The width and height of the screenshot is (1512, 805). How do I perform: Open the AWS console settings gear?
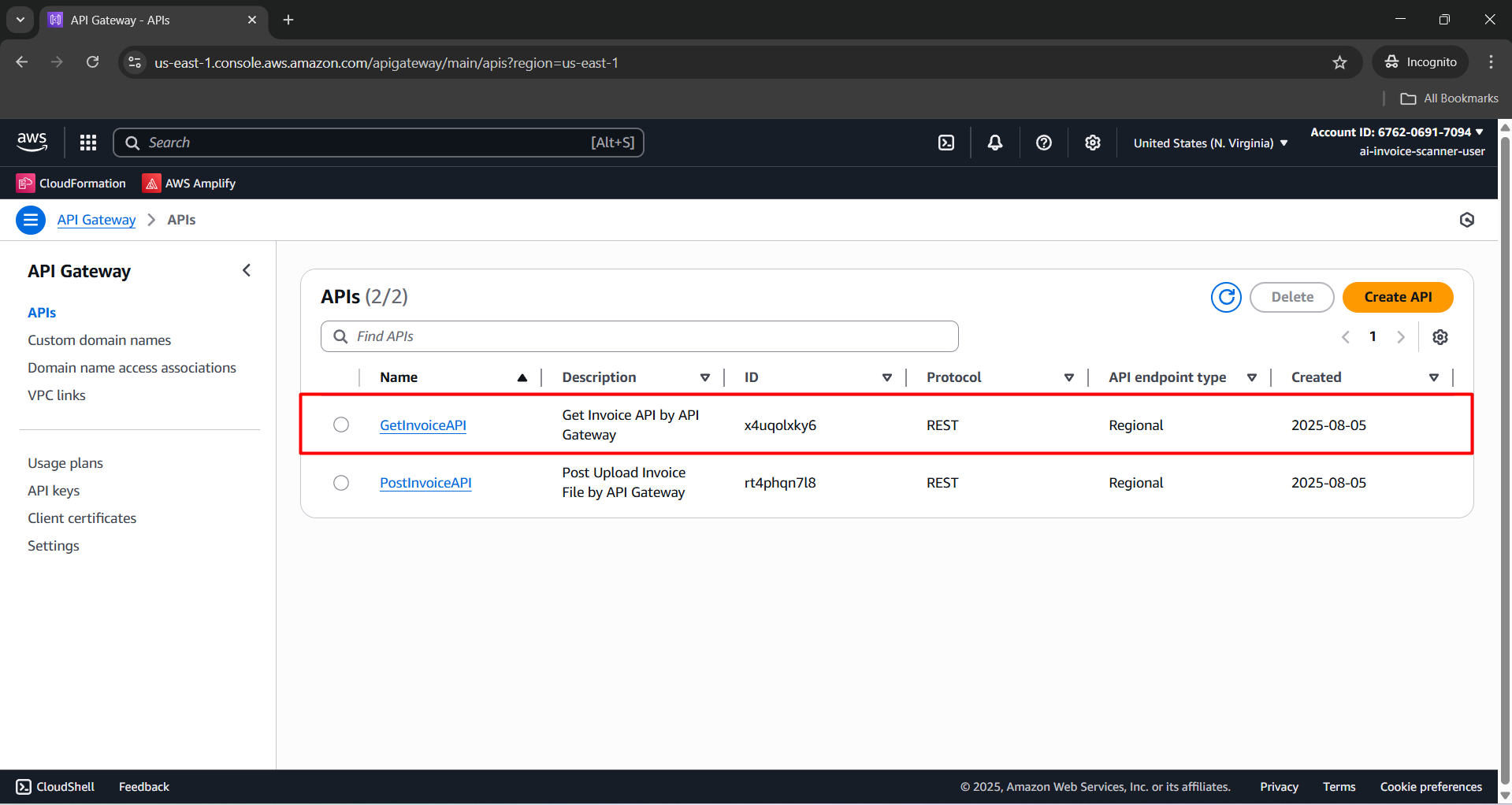(1092, 143)
